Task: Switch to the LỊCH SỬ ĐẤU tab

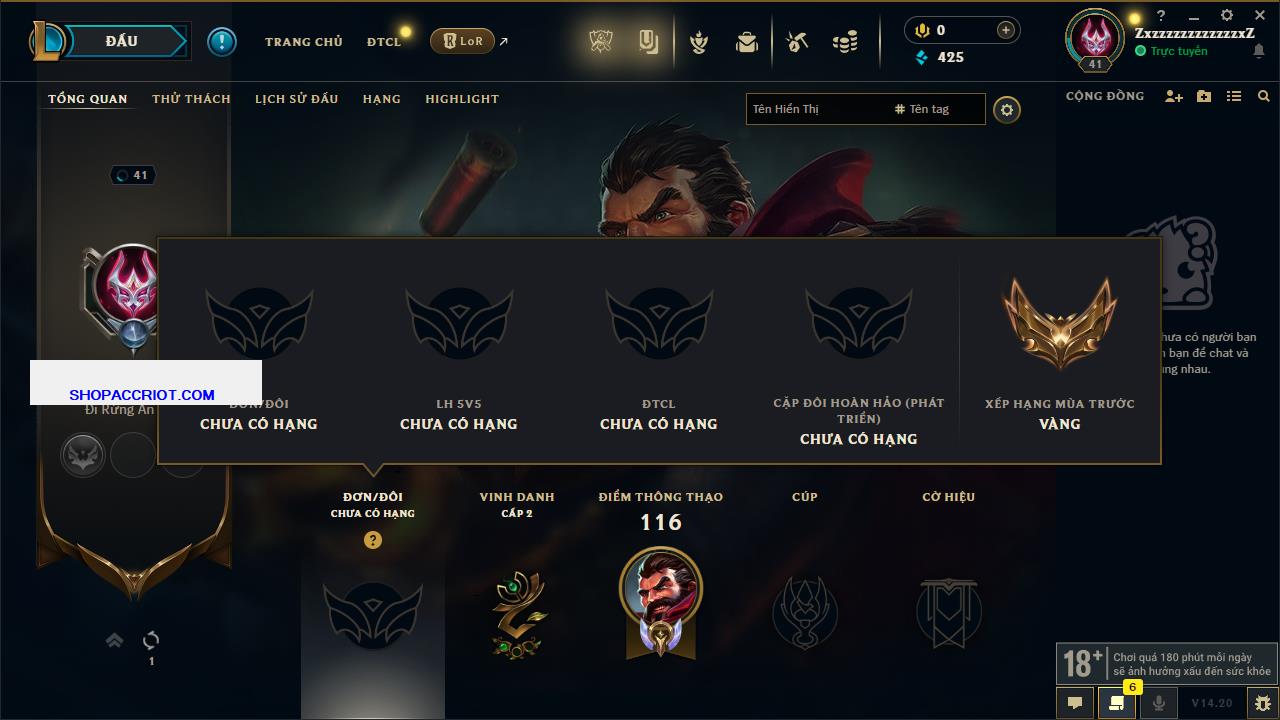Action: click(x=296, y=99)
